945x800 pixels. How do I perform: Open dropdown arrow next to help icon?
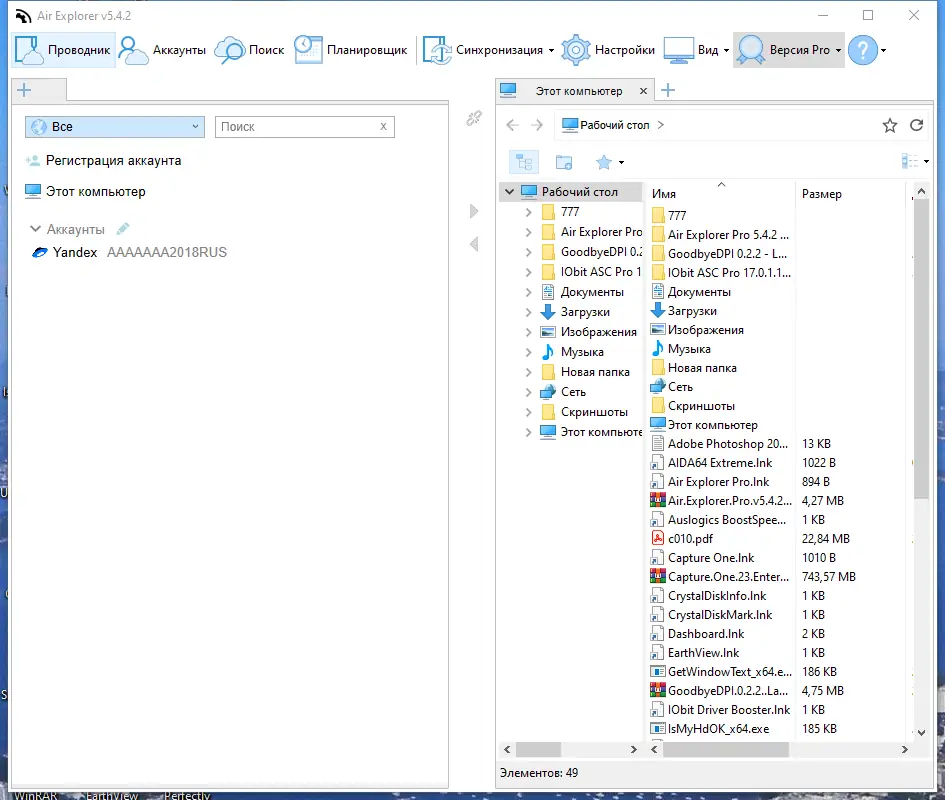pos(884,51)
